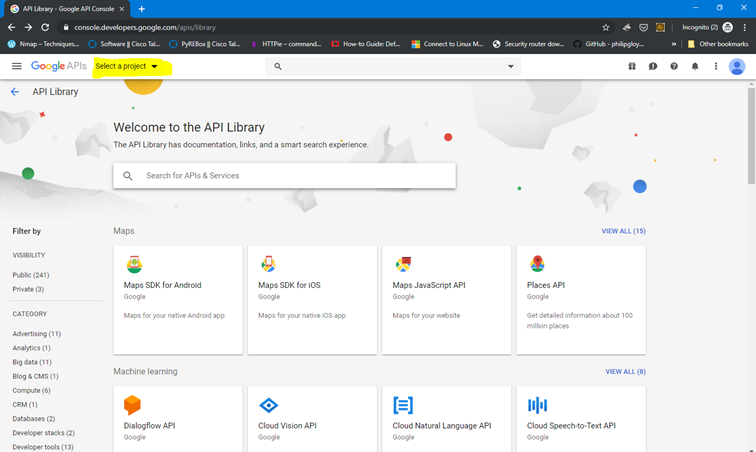Select the API Library browser tab
This screenshot has width=756, height=452.
pyautogui.click(x=68, y=9)
